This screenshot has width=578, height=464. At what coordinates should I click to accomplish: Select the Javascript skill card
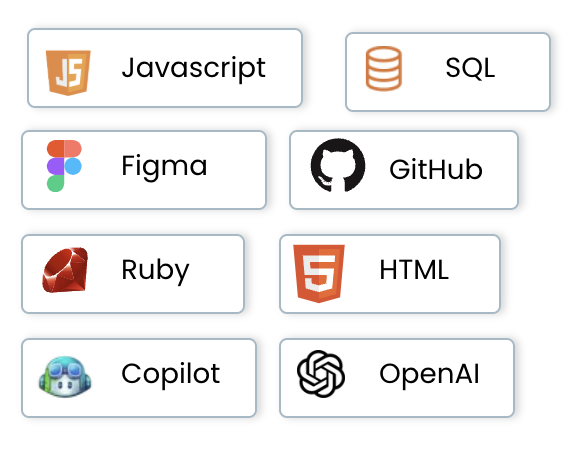coord(165,68)
